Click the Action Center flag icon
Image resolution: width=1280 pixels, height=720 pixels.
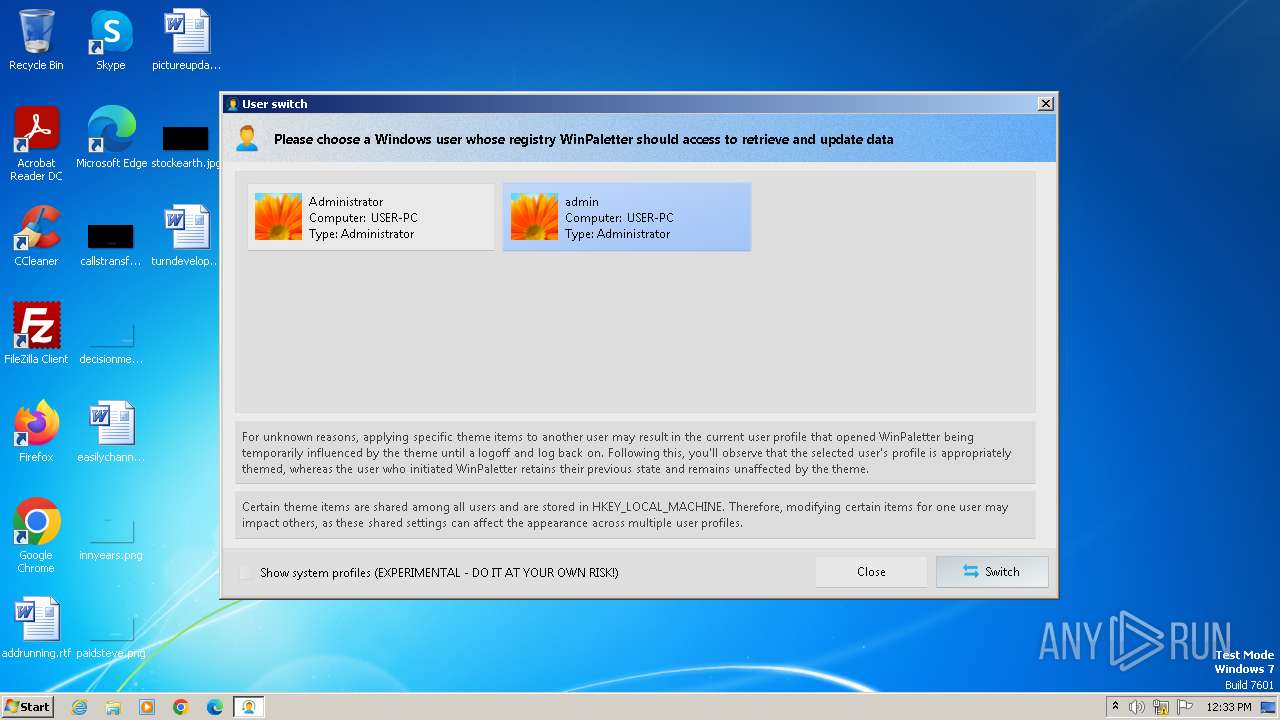click(x=1183, y=707)
